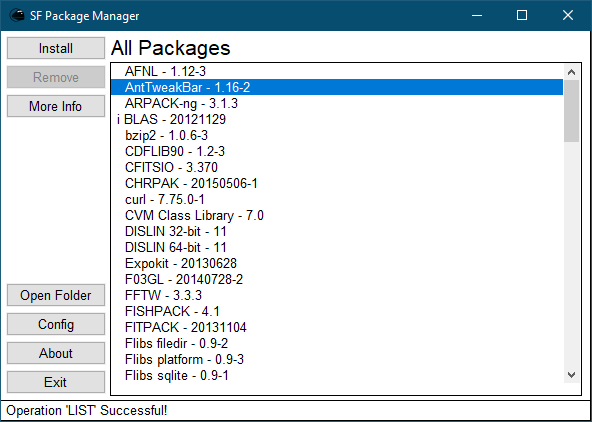Click the scrollbar down arrow
Screen dimensions: 592x422
tap(571, 375)
